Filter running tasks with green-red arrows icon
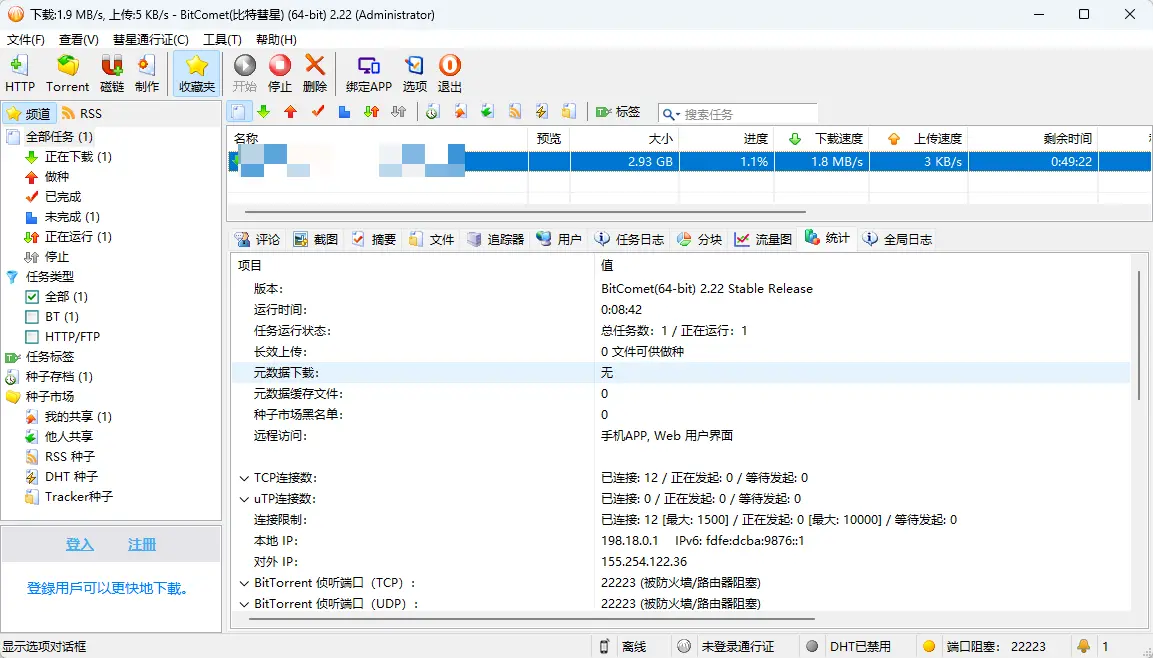Viewport: 1153px width, 658px height. [371, 112]
